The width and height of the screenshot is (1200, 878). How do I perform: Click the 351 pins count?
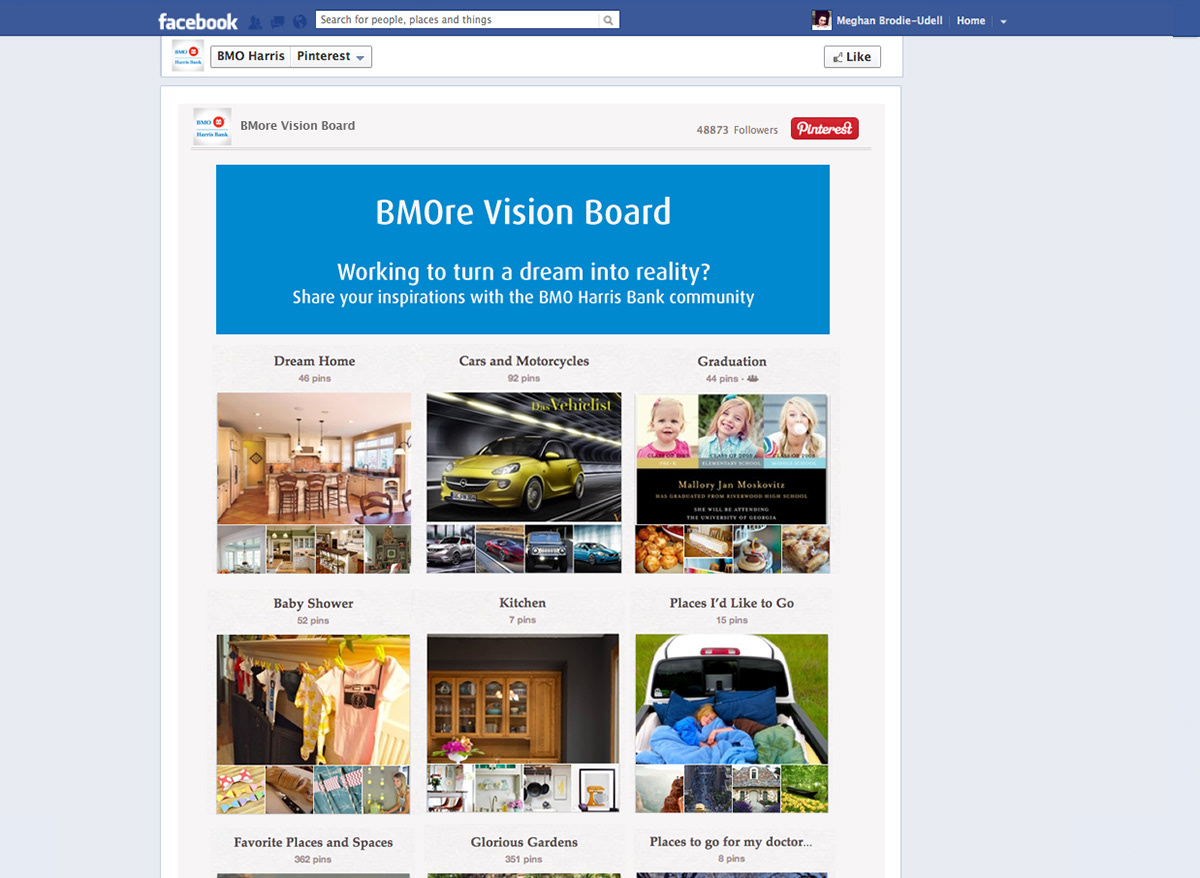(x=523, y=860)
